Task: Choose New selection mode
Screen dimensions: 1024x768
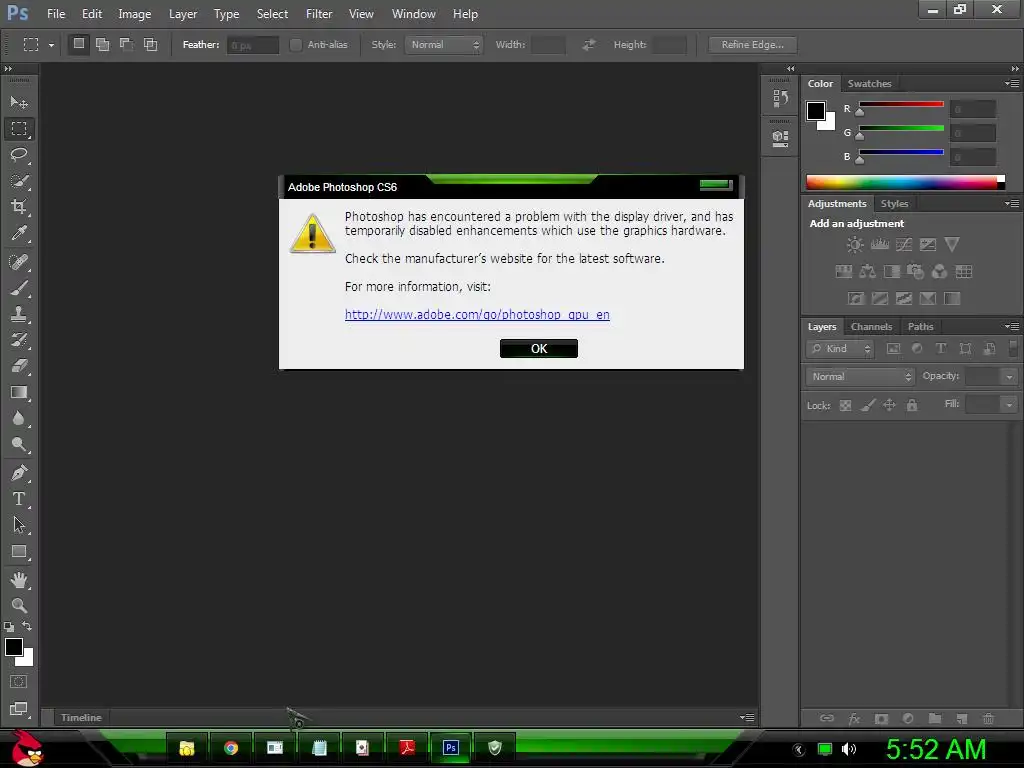Action: click(78, 44)
